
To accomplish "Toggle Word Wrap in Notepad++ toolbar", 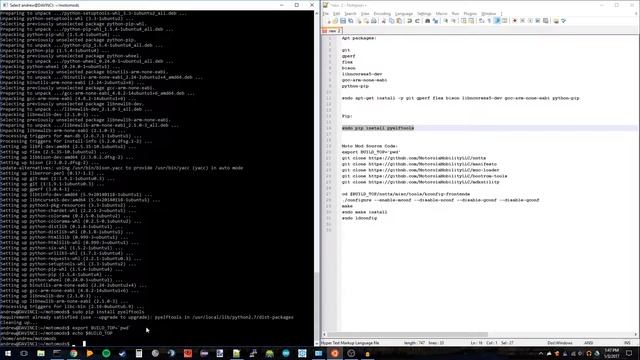I will [x=482, y=21].
